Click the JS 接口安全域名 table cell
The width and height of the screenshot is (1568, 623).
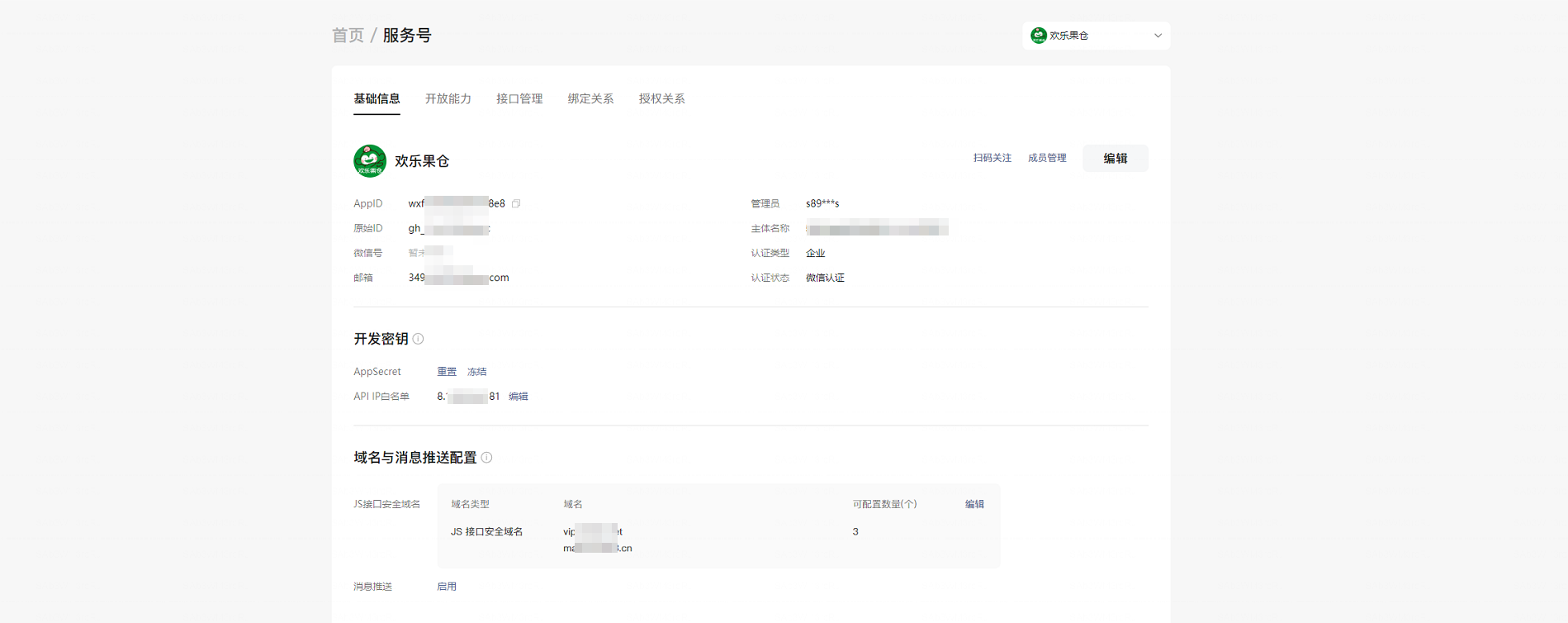(486, 532)
